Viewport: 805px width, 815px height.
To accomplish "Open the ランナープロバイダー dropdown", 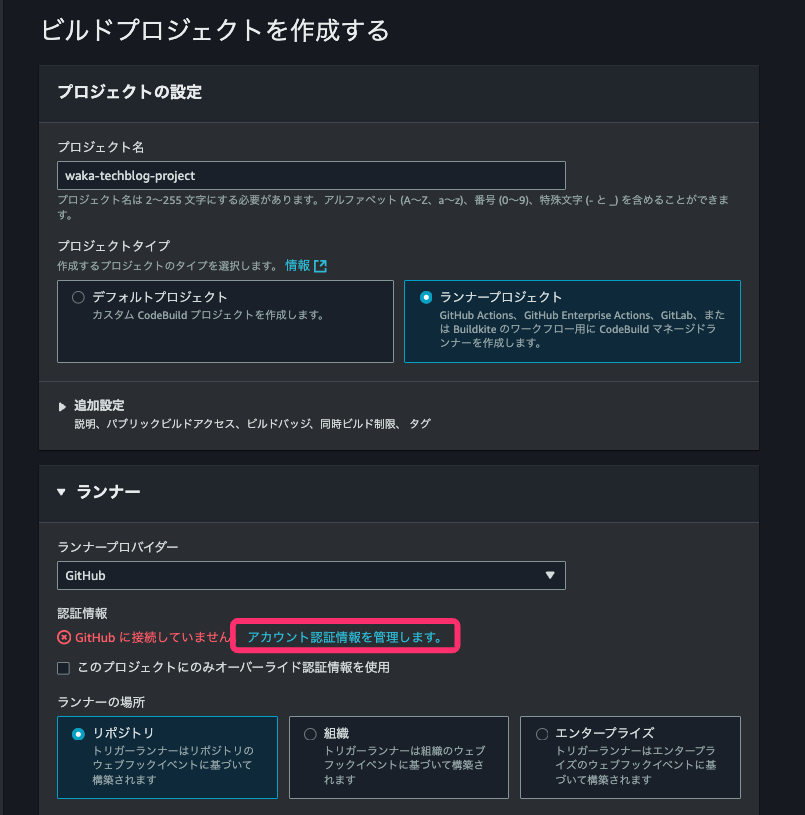I will 310,575.
